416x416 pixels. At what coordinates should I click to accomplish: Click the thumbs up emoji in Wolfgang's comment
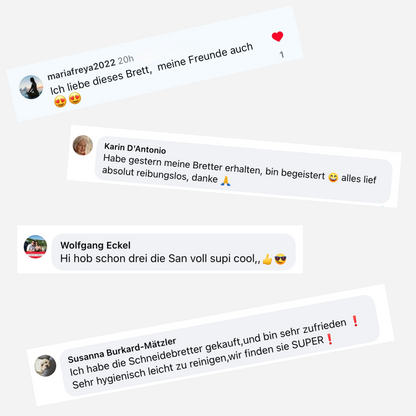[267, 259]
